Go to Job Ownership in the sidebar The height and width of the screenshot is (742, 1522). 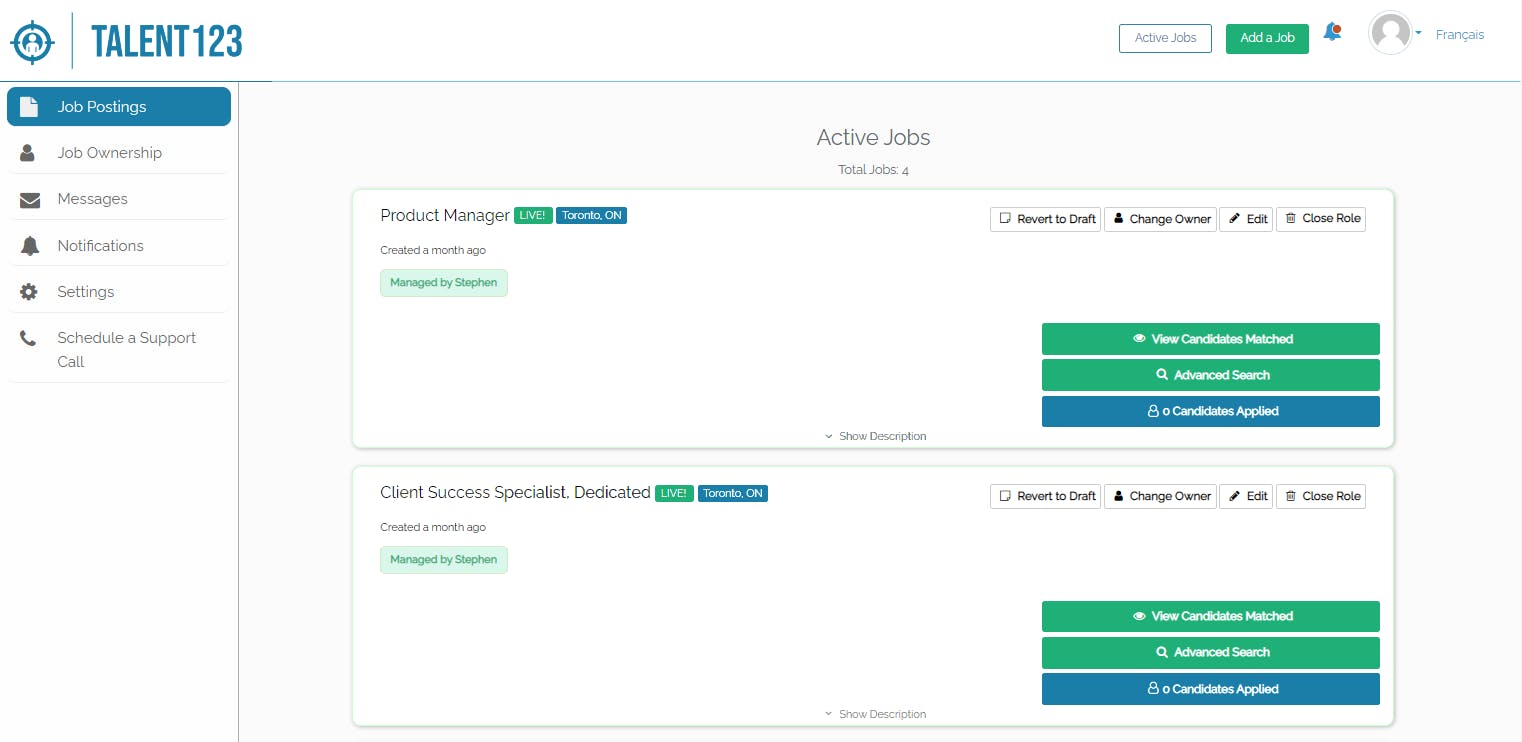[x=109, y=153]
